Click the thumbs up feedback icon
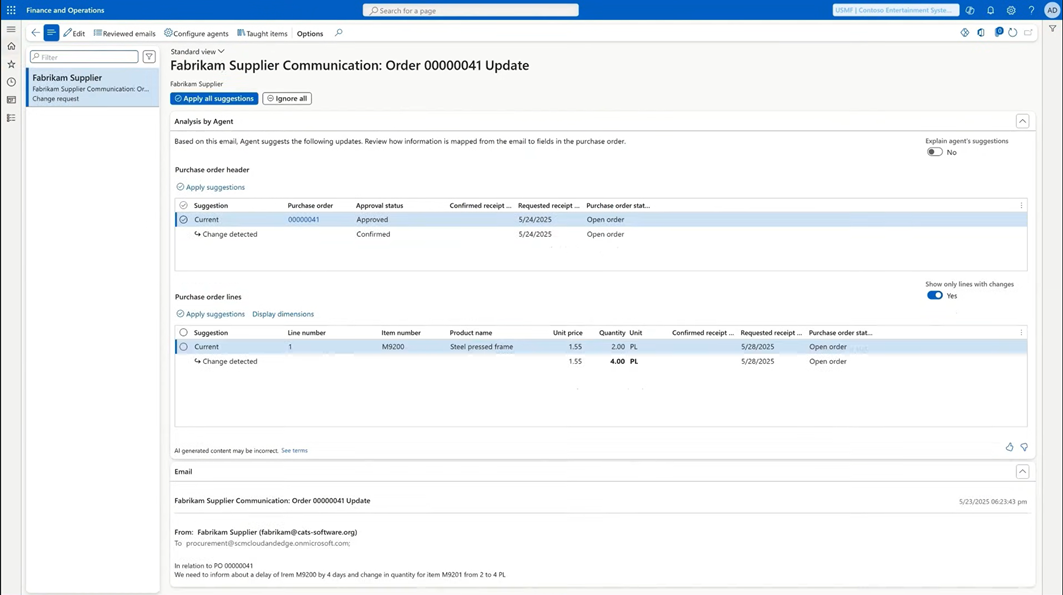The image size is (1063, 595). click(1009, 447)
